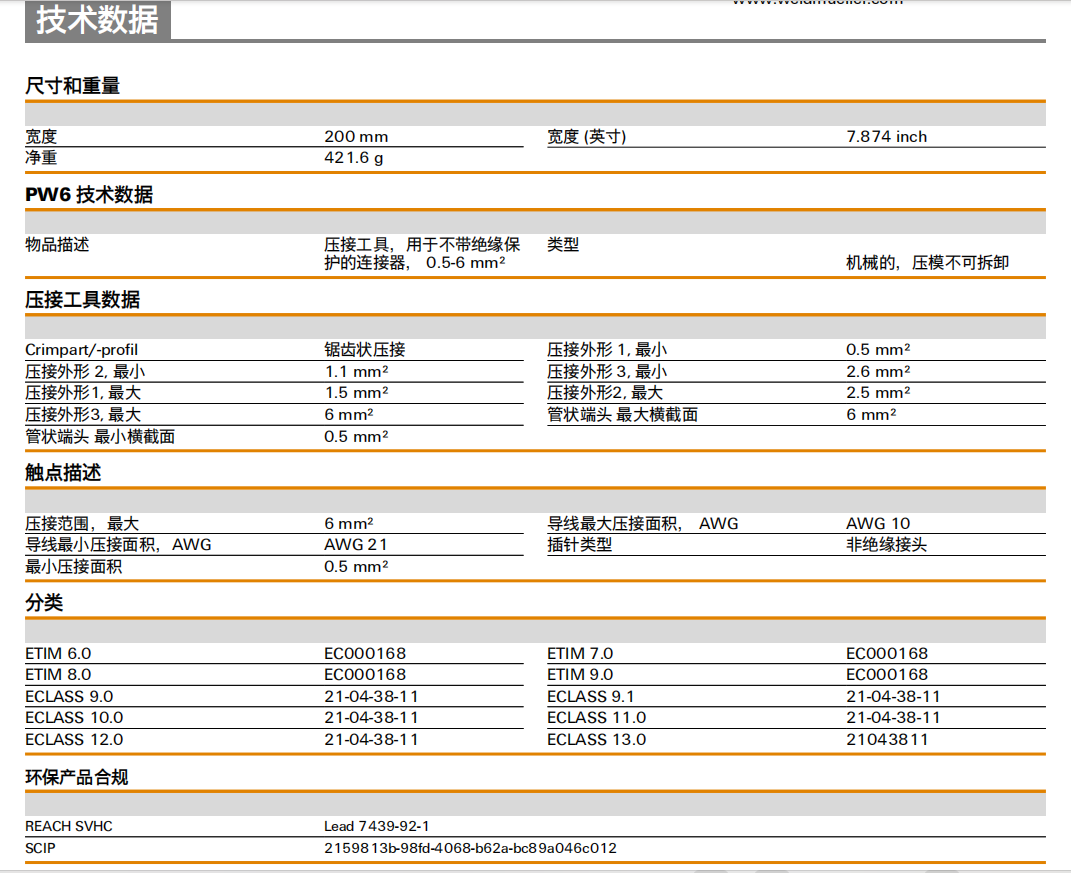Click the ECLASS 13.0 label
Viewport: 1071px width, 873px height.
click(596, 740)
